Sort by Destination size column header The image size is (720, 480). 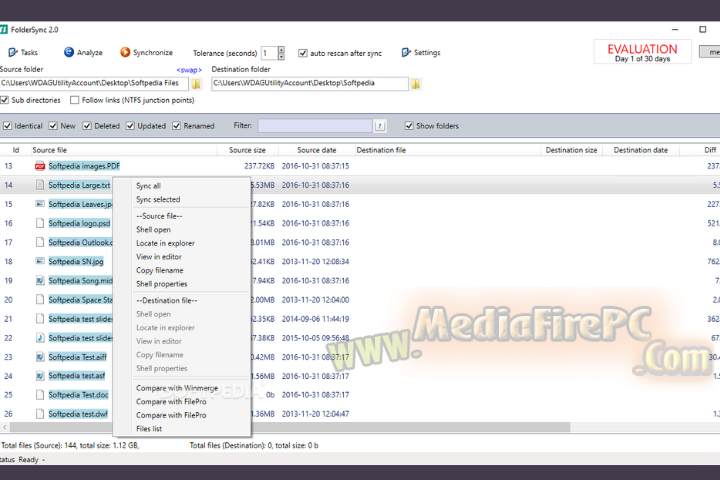click(571, 150)
